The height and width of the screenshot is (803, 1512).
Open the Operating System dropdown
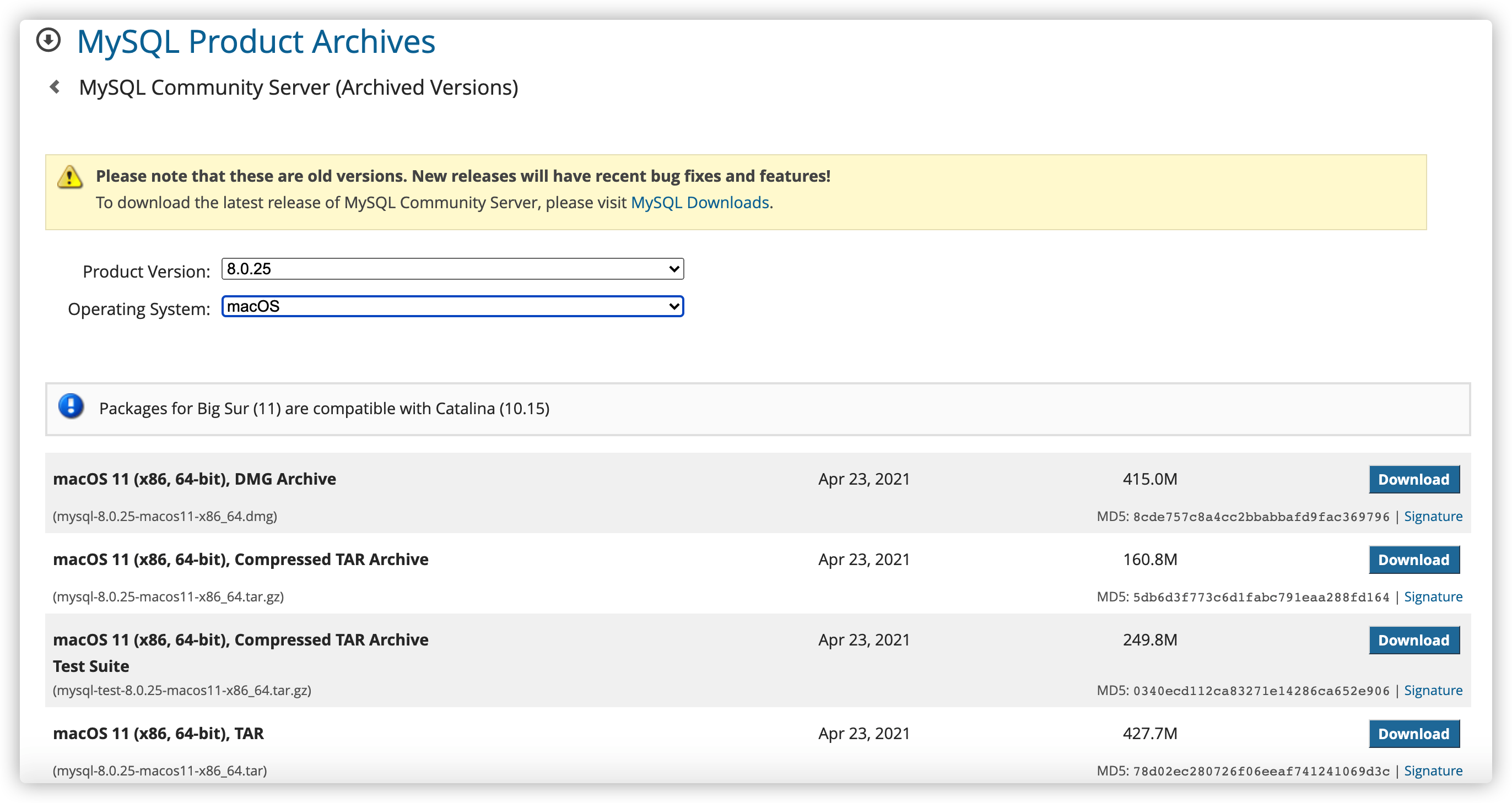(x=452, y=307)
